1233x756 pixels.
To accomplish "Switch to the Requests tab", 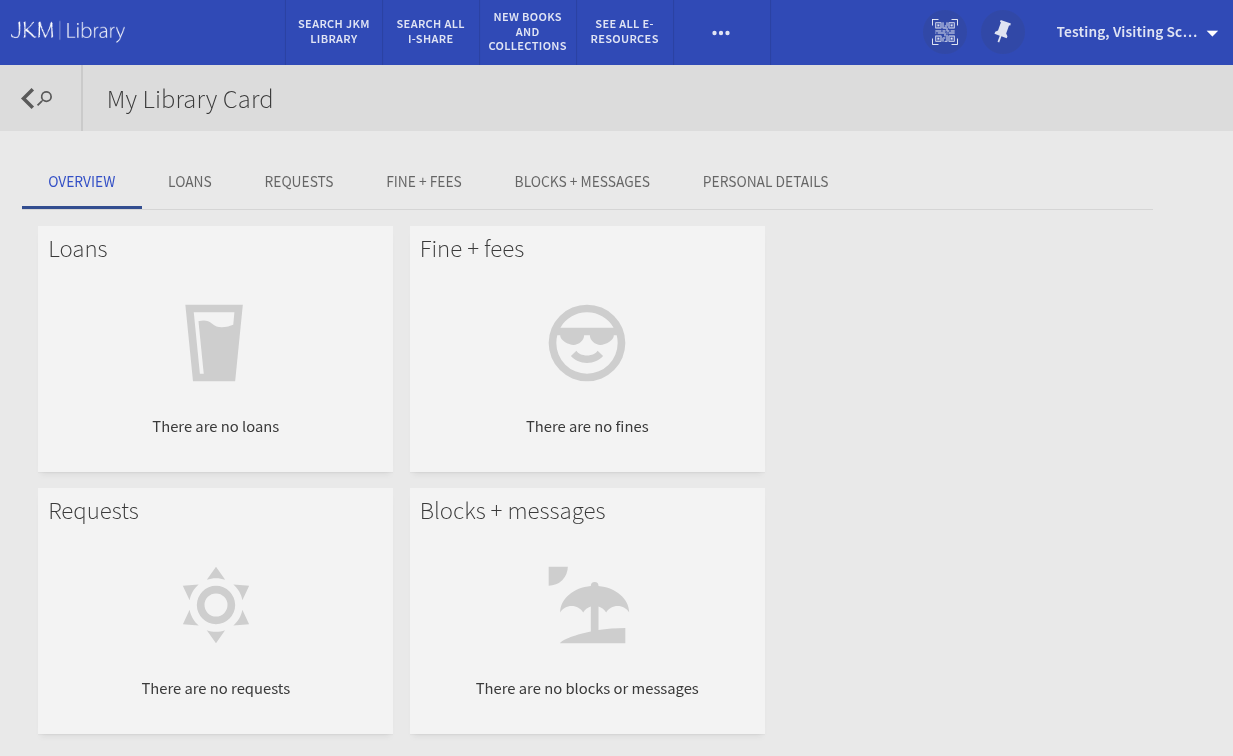I will pos(299,182).
